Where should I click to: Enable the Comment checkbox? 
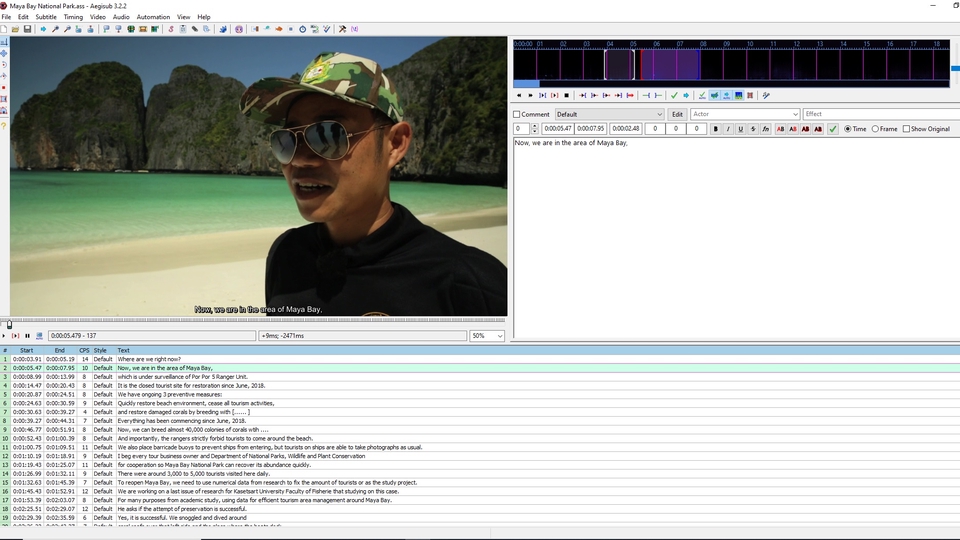coord(517,114)
